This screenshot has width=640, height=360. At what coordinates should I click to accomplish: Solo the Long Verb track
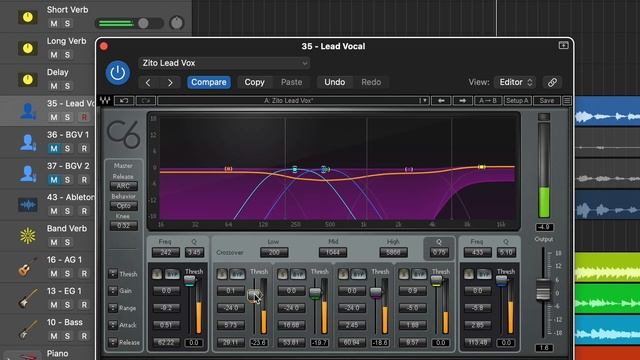pos(67,55)
